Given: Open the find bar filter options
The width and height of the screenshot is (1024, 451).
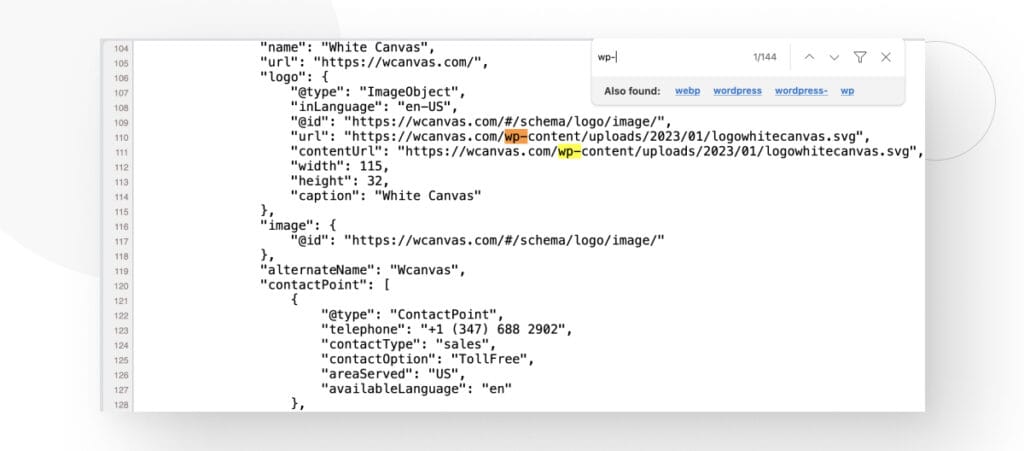Looking at the screenshot, I should (x=860, y=58).
